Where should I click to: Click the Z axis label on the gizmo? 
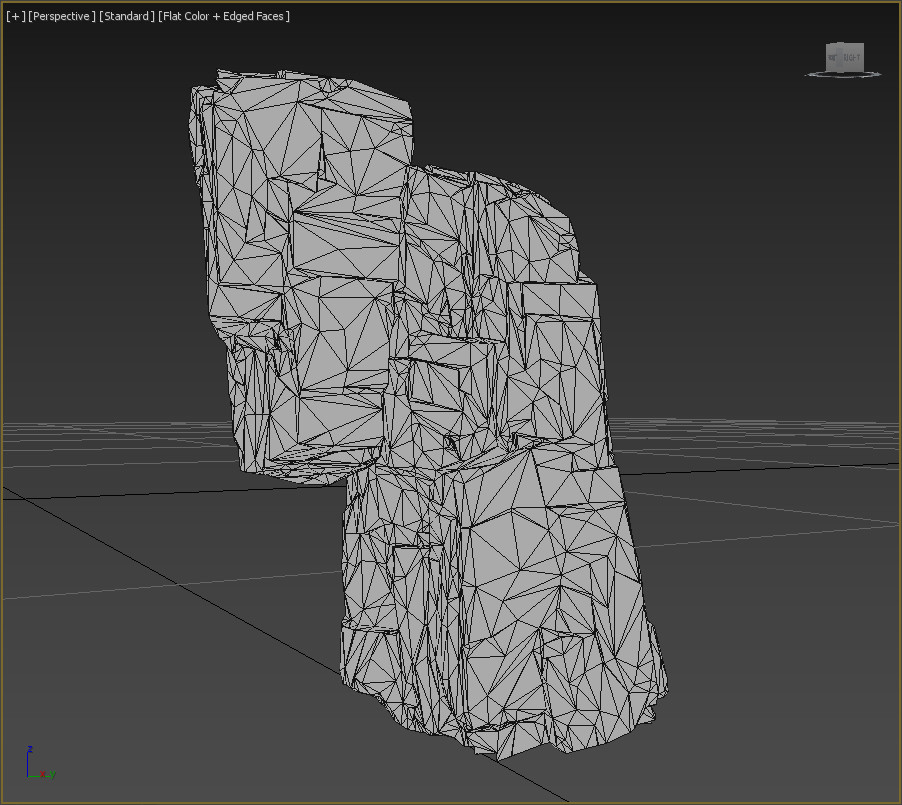pos(31,749)
